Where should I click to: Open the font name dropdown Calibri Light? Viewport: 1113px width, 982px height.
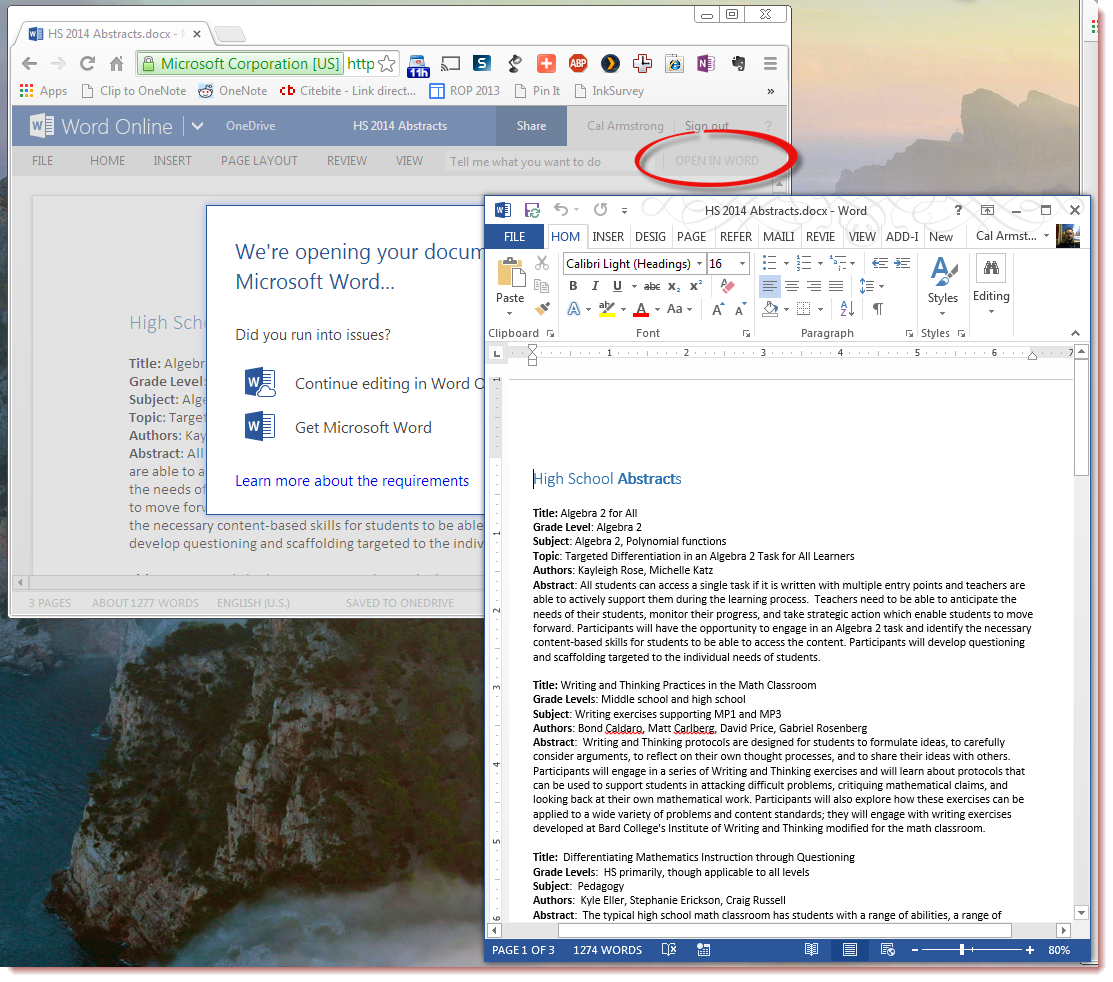click(699, 263)
